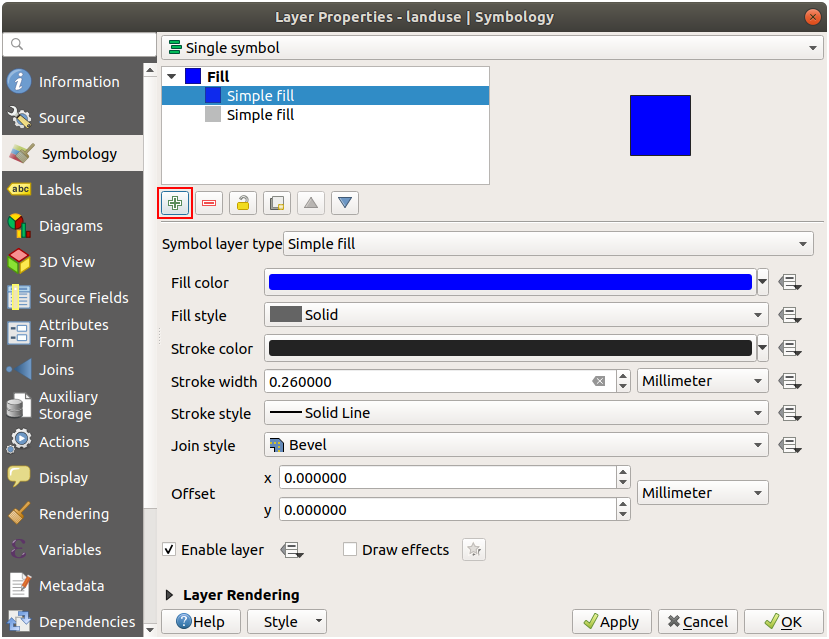The width and height of the screenshot is (829, 639).
Task: Customize draw effects star button
Action: 475,550
